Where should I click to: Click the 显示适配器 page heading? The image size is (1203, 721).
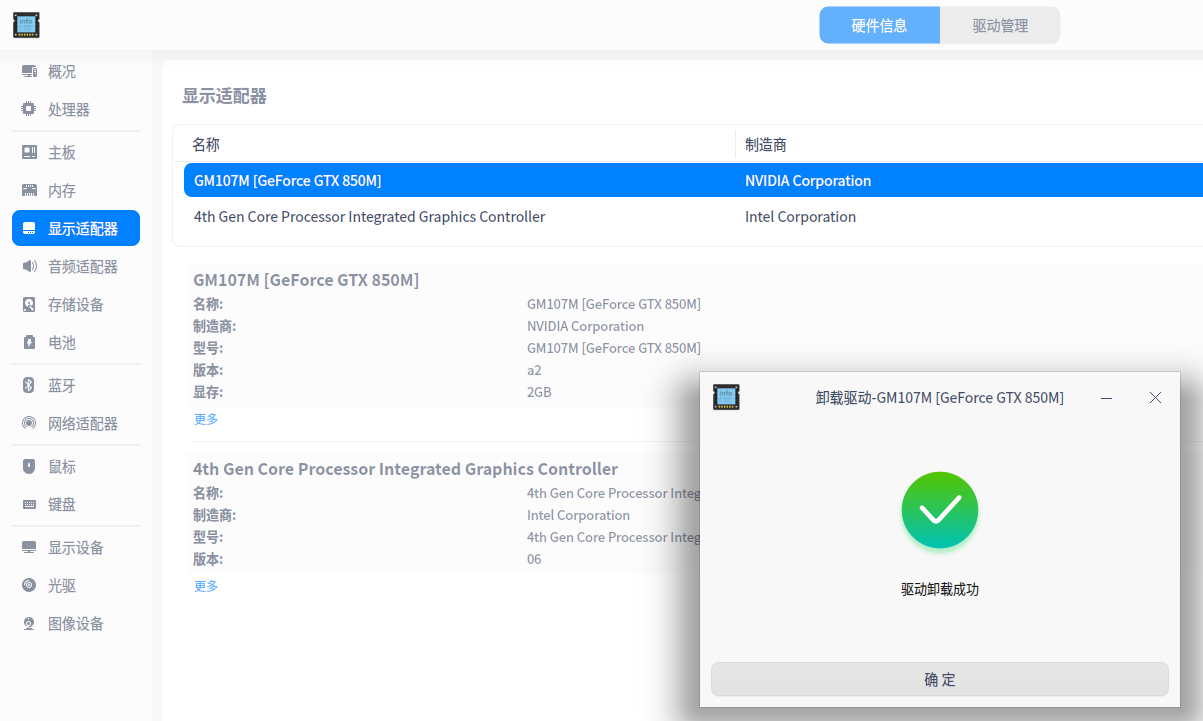[224, 96]
